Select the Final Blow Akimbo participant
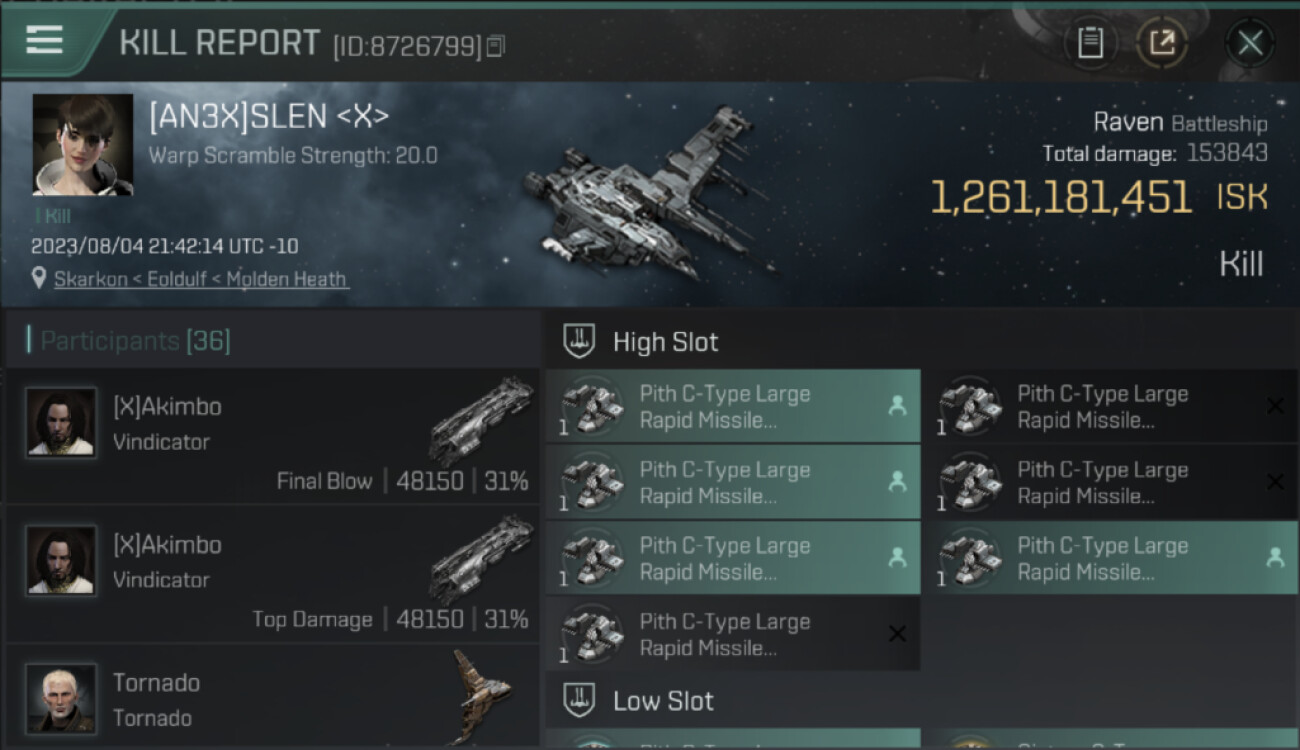Screen dimensions: 1300x750 (270, 436)
